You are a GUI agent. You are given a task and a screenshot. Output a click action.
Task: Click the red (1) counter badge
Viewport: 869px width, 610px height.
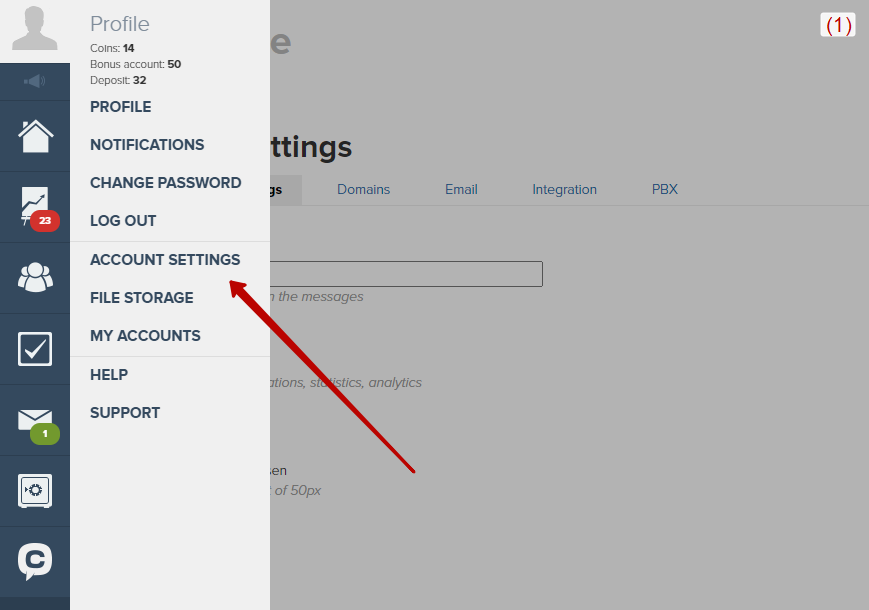tap(838, 25)
